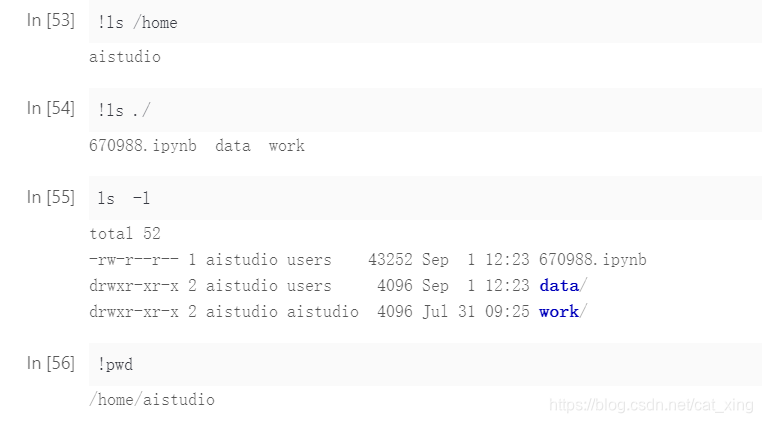Click the 'Jul 31 09:25' timestamp
Image resolution: width=762 pixels, height=423 pixels.
coord(476,311)
